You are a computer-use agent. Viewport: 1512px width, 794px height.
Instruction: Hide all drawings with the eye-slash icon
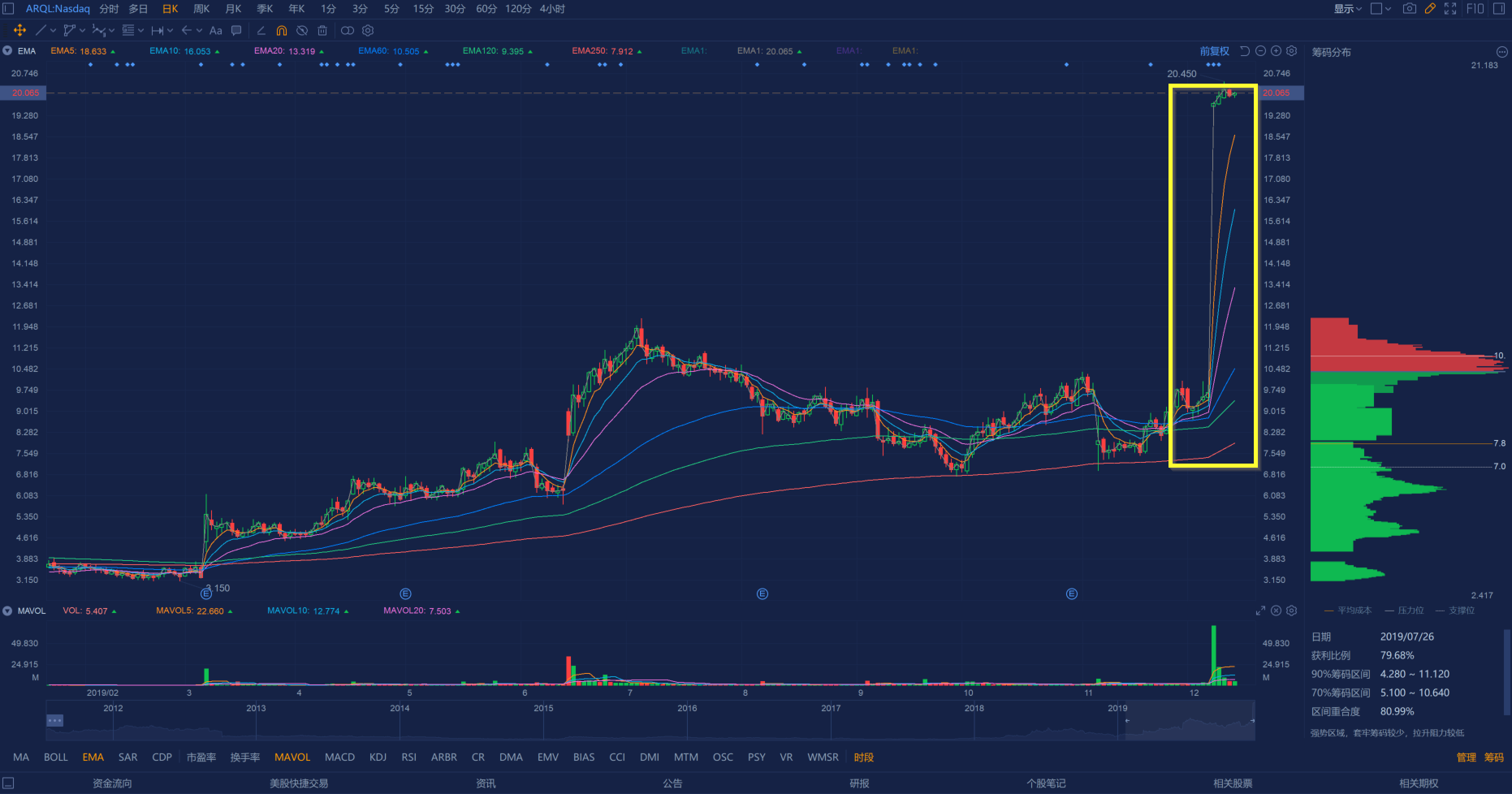302,30
